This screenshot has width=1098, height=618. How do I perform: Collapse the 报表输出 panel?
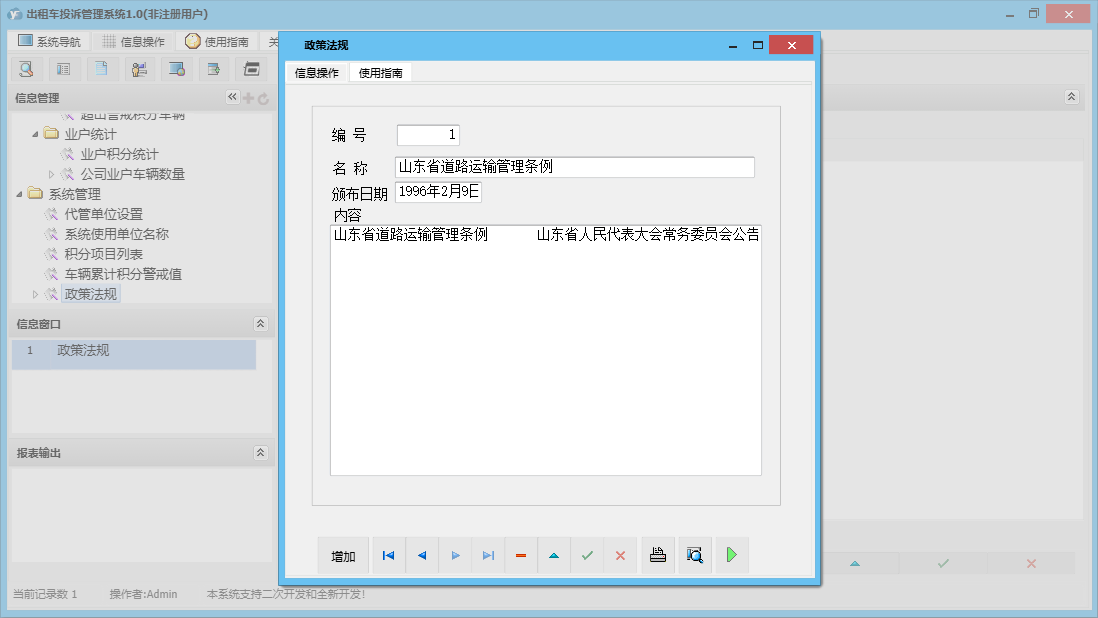[x=260, y=452]
